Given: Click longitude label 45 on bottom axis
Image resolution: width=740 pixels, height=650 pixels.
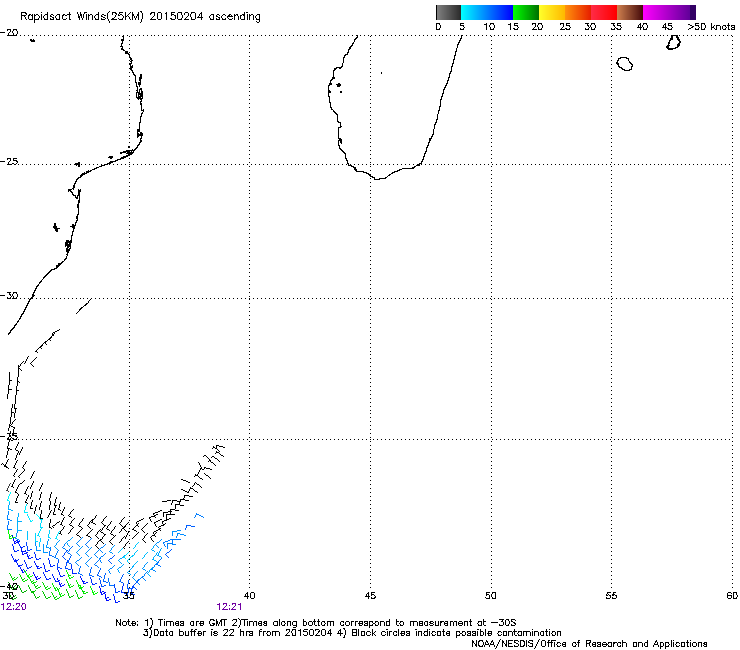Looking at the screenshot, I should coord(370,595).
